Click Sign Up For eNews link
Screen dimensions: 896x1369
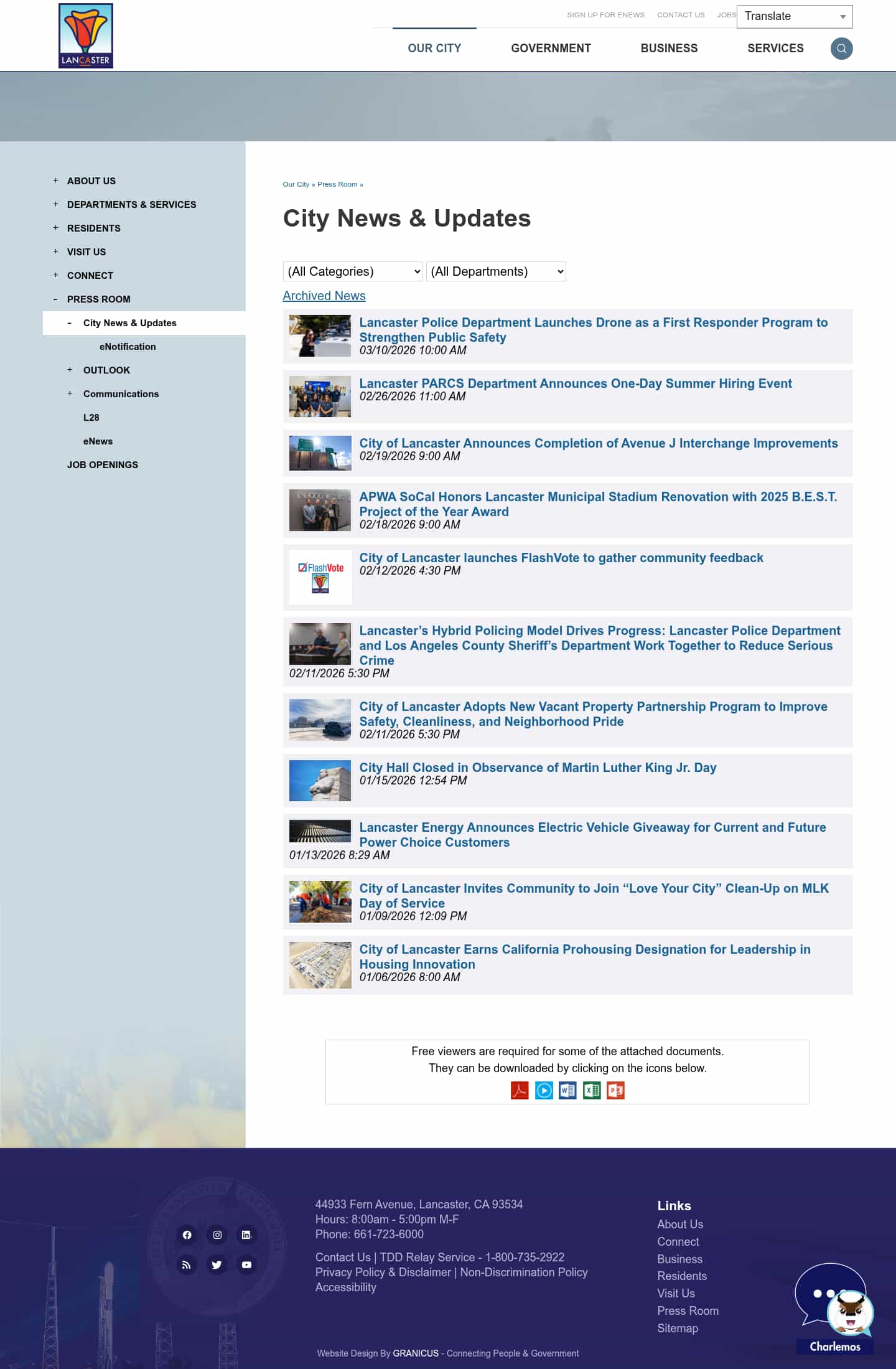pyautogui.click(x=605, y=15)
